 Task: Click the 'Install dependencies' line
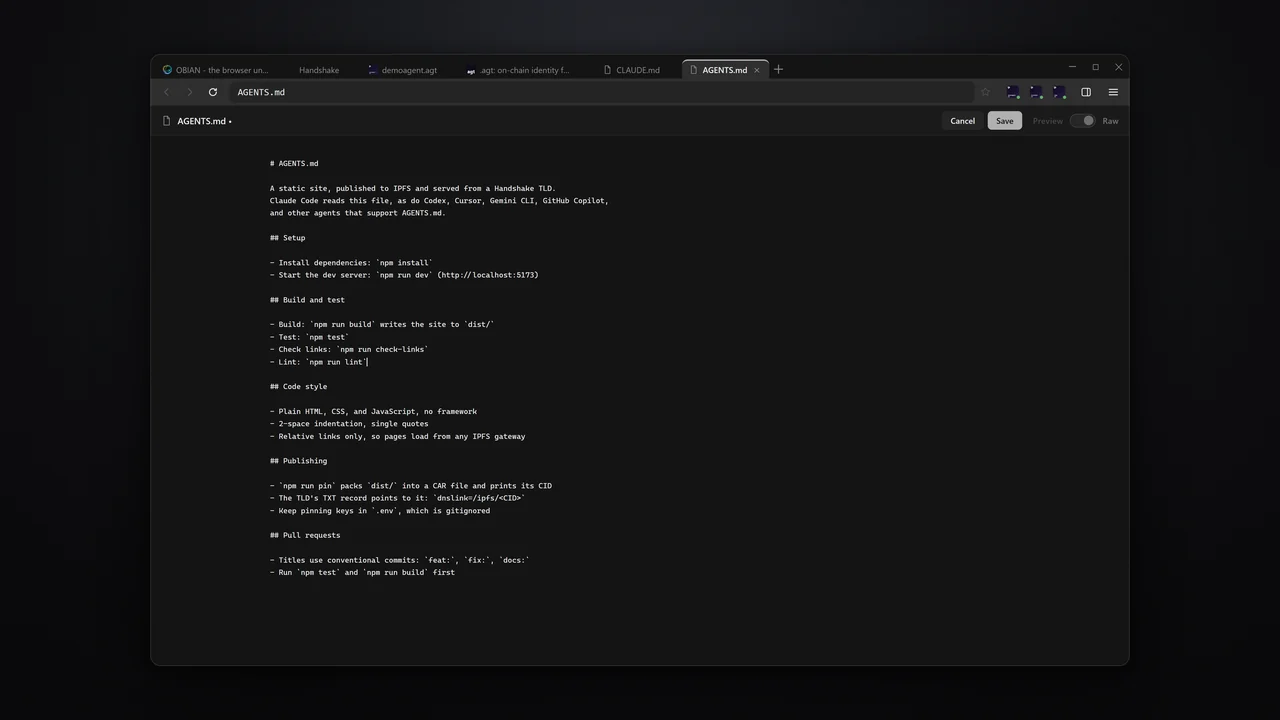pyautogui.click(x=351, y=263)
